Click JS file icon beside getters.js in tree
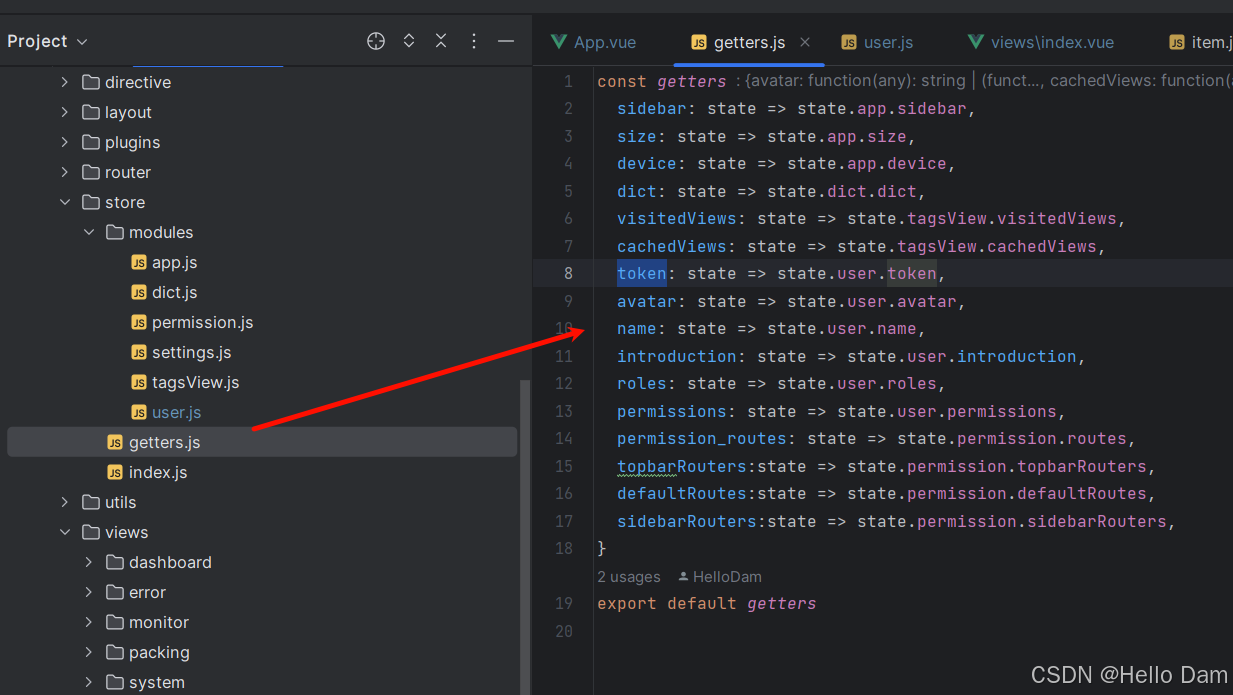 [x=115, y=442]
